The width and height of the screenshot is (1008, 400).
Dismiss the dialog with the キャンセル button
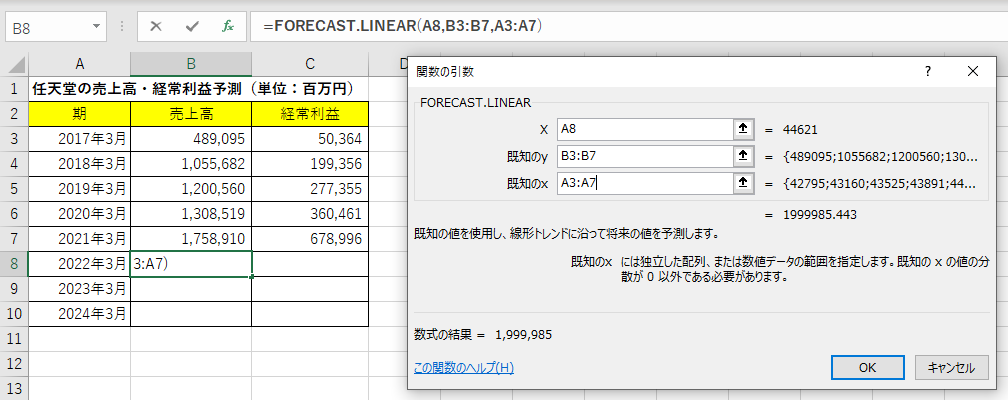point(951,368)
